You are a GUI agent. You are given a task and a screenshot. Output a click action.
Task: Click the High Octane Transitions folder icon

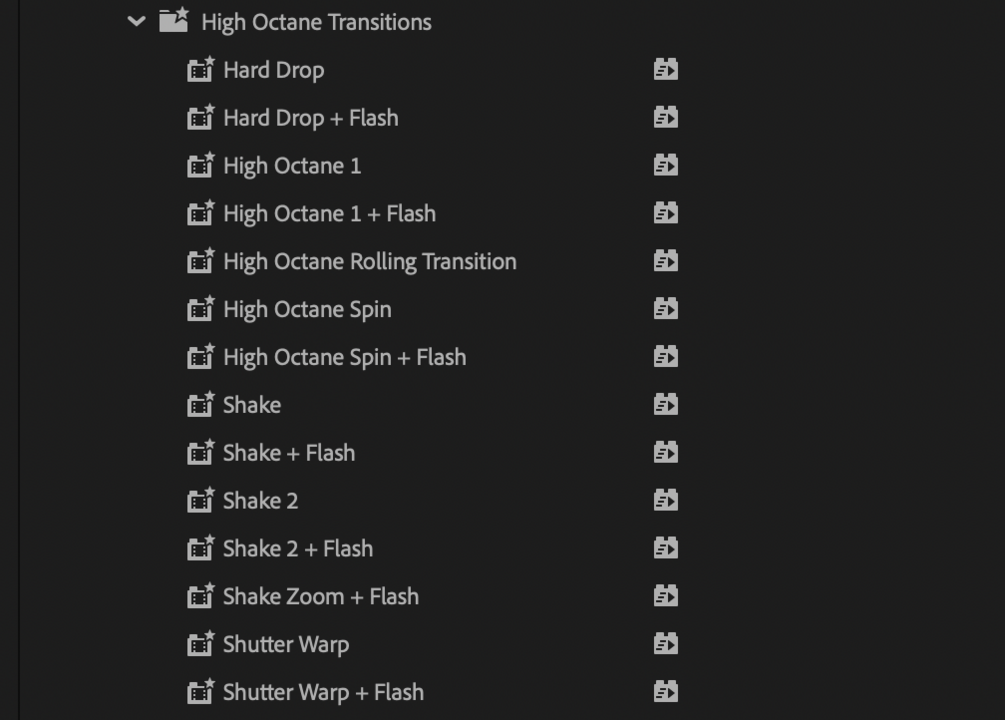click(x=174, y=21)
